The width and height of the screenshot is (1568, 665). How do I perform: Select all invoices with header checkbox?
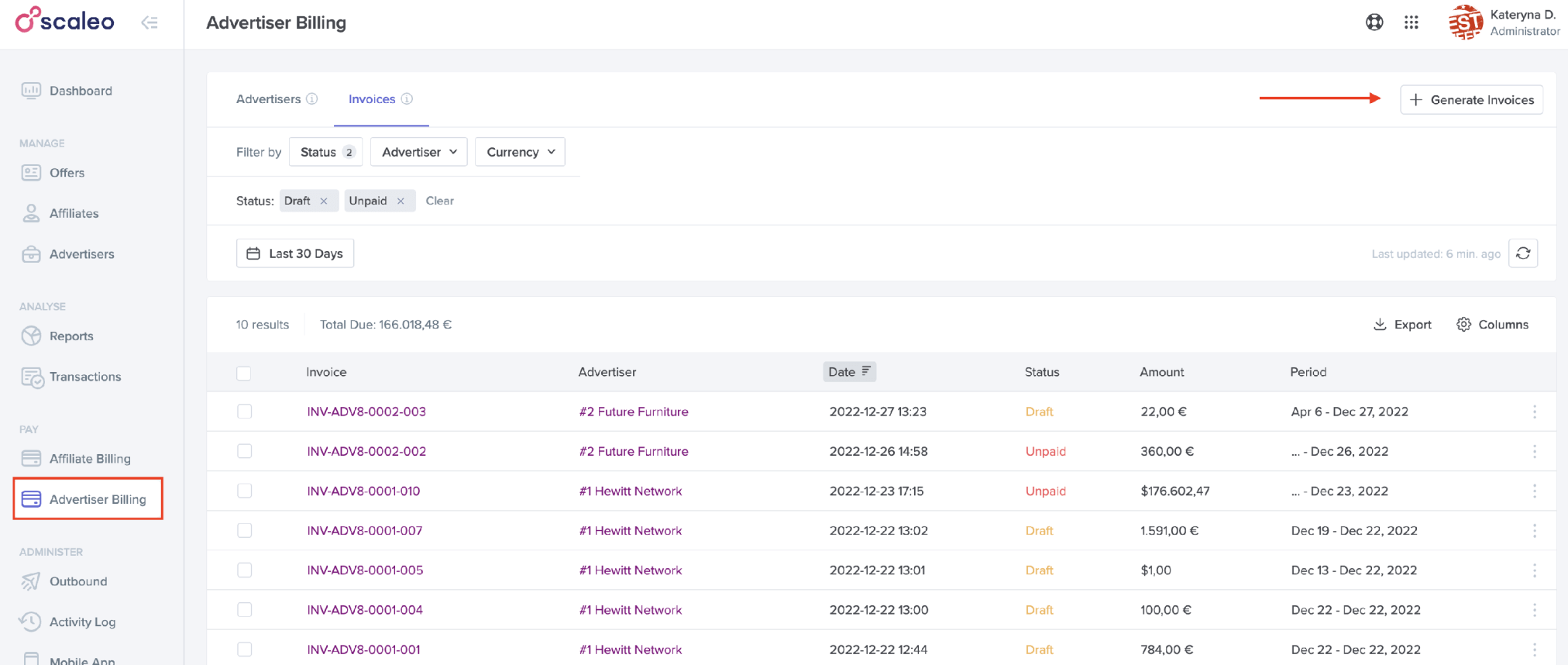244,373
